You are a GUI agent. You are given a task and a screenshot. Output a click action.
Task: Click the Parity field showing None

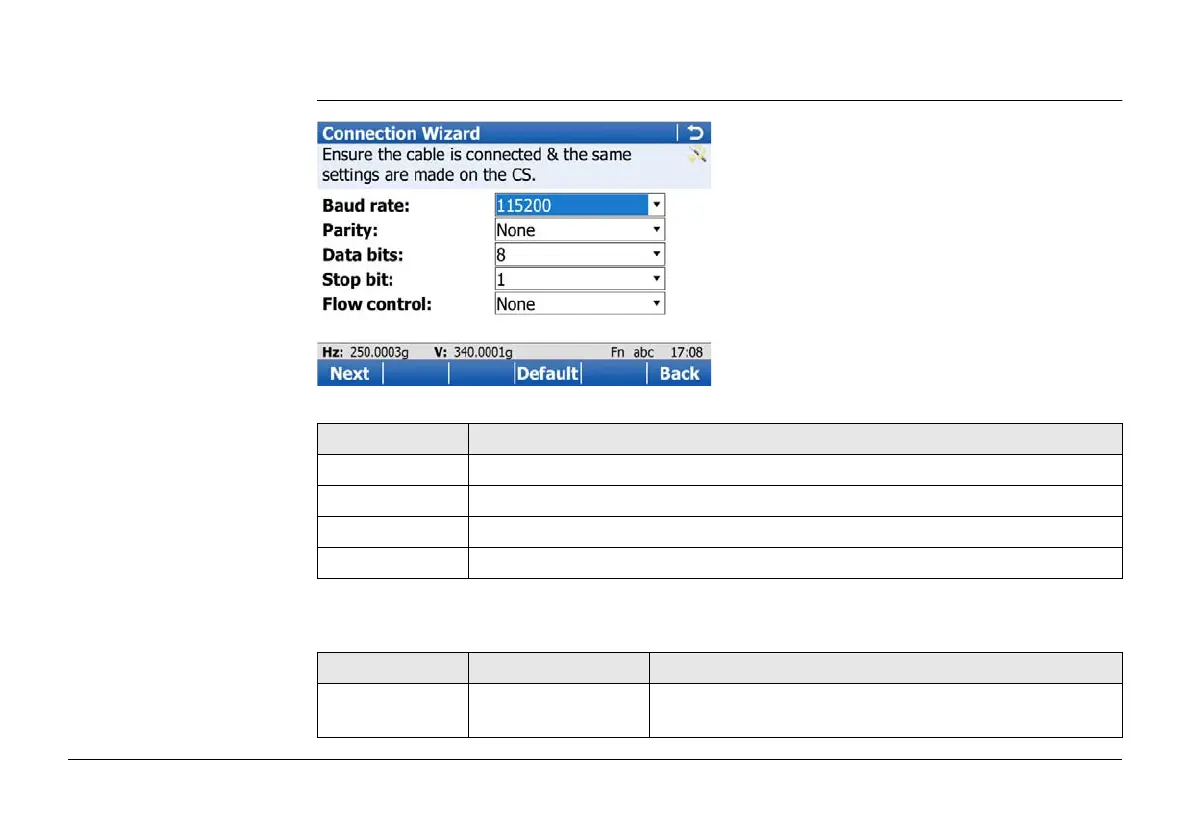pyautogui.click(x=580, y=229)
